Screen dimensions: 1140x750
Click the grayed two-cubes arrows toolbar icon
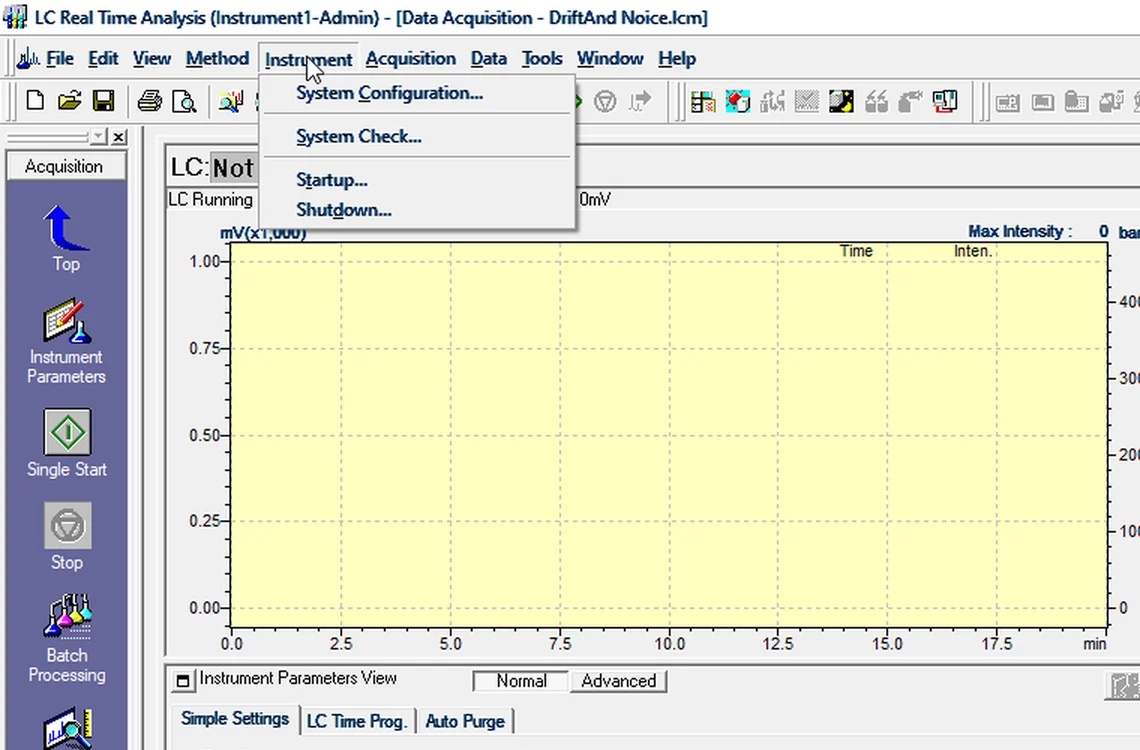(772, 102)
